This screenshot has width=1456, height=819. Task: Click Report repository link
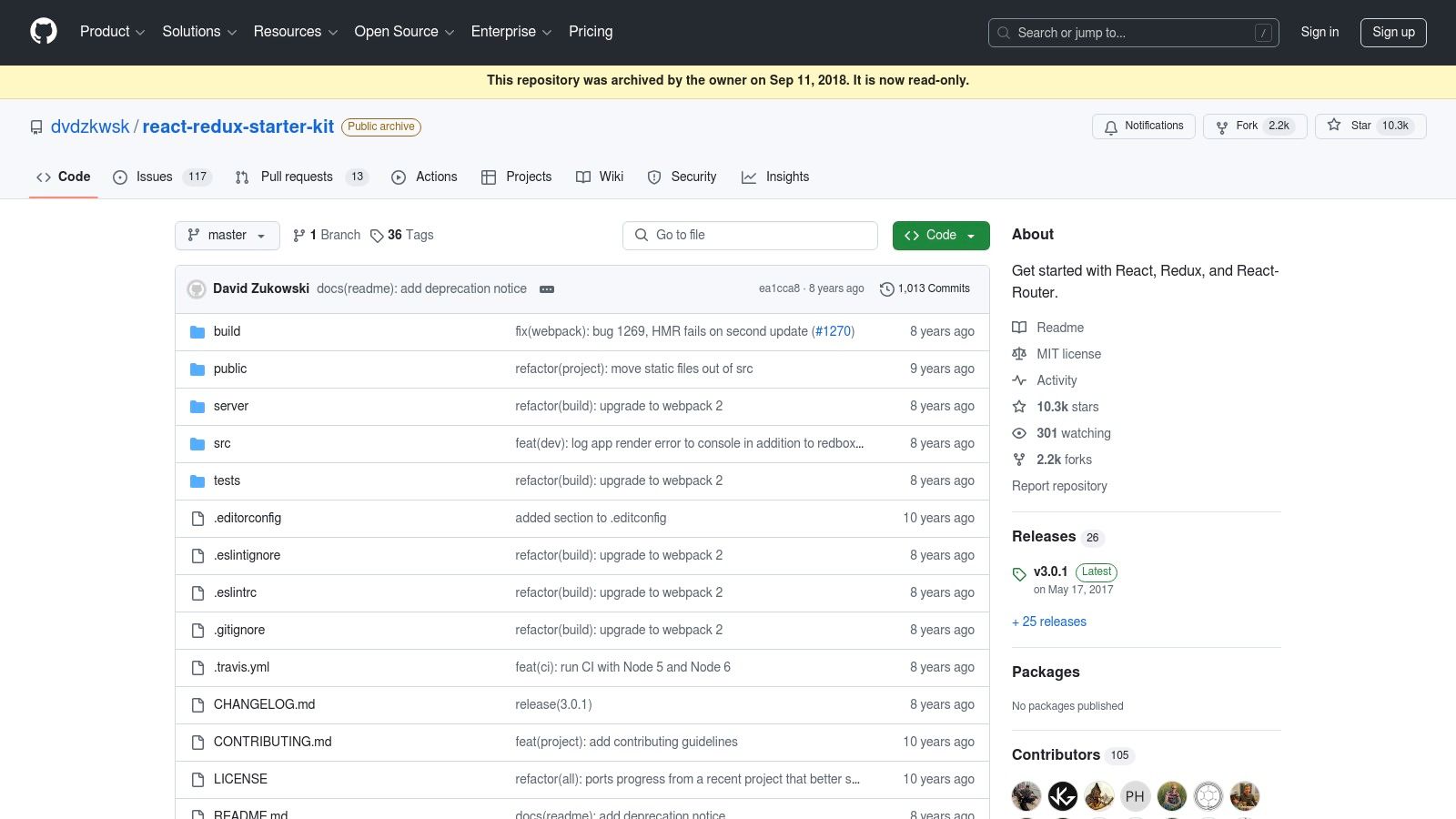pyautogui.click(x=1059, y=486)
